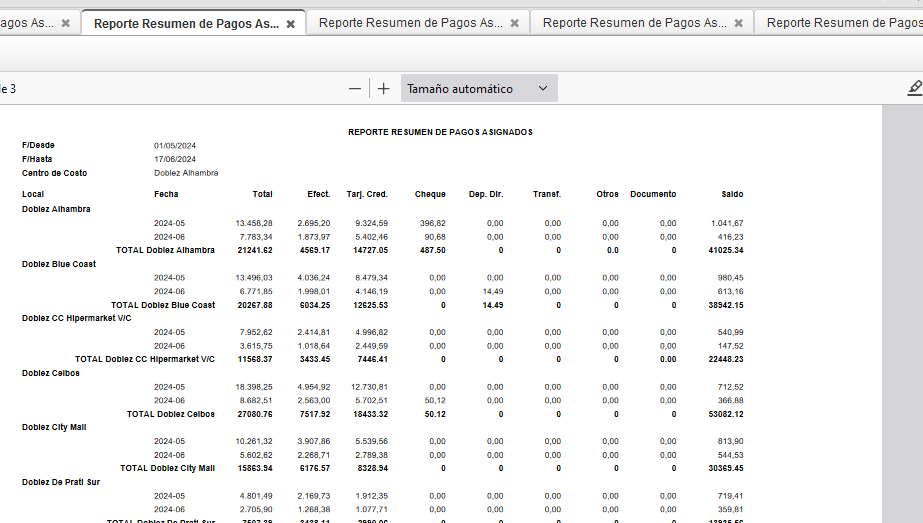This screenshot has width=923, height=523.
Task: Select the active Reporte Resumen de Pagos tab
Action: click(186, 23)
